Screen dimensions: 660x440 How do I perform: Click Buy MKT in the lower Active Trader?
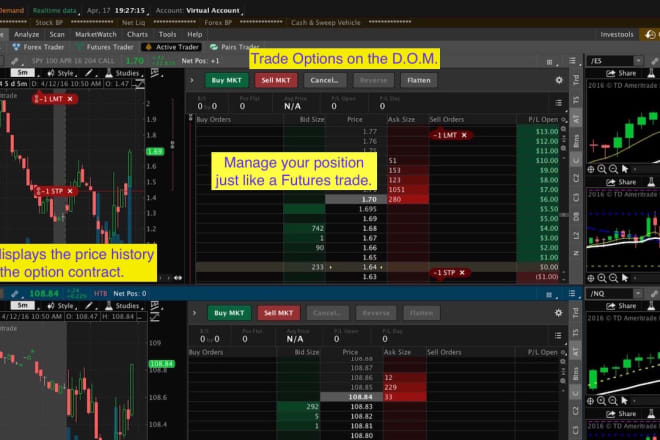coord(229,313)
